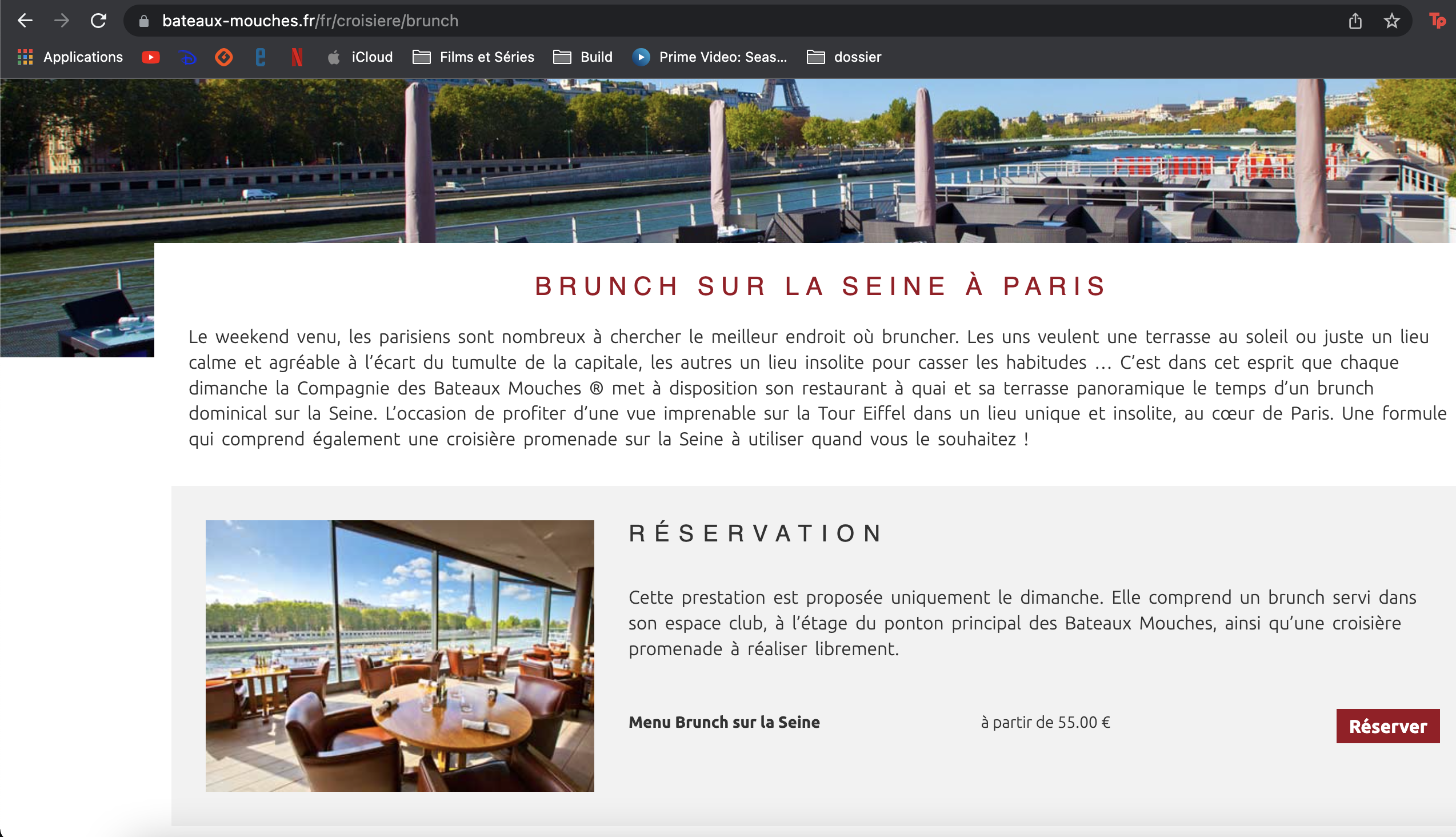Open the iCloud bookmark

click(360, 57)
